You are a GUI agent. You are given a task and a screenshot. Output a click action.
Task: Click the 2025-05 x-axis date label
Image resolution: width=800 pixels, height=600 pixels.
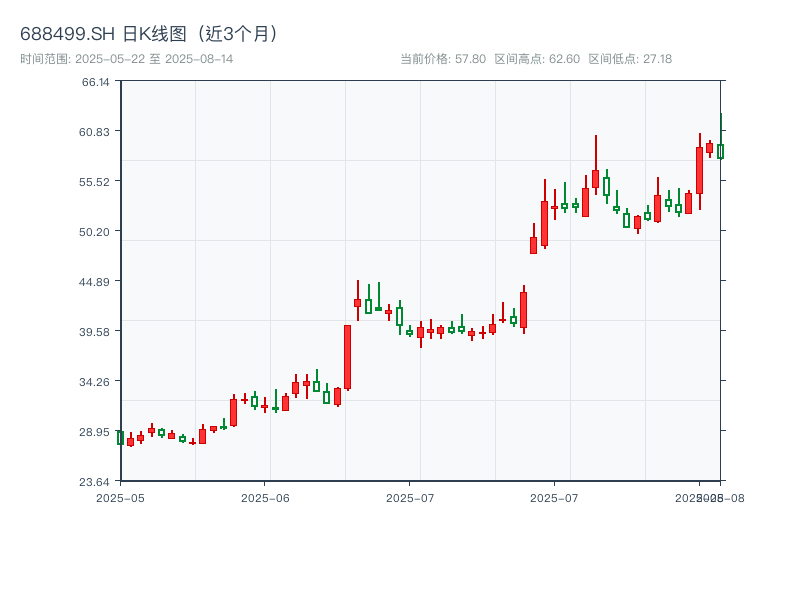[120, 497]
